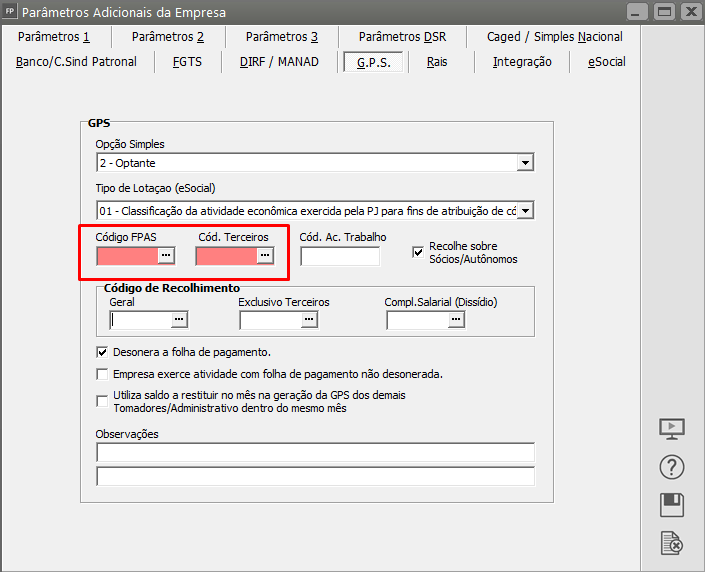The height and width of the screenshot is (572, 705).
Task: Open the help question mark icon
Action: (x=672, y=467)
